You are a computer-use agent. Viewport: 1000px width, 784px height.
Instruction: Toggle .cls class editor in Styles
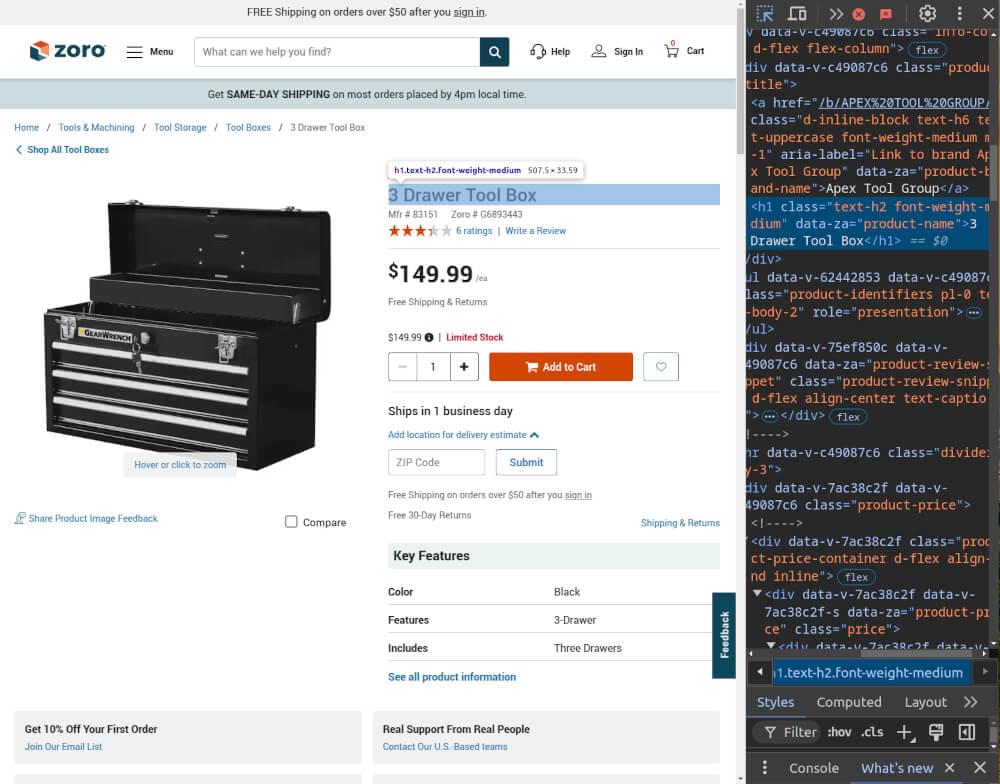point(872,732)
